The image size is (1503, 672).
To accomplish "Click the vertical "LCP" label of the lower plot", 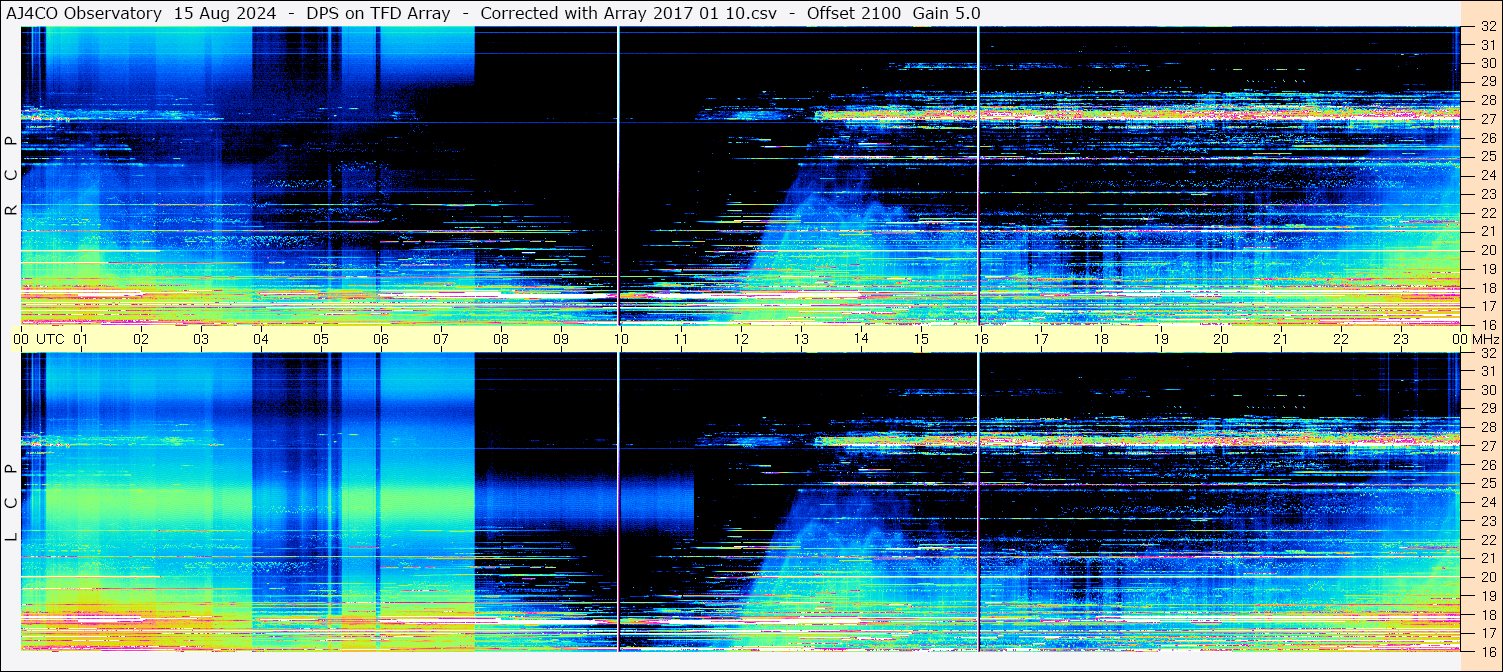I will pyautogui.click(x=11, y=503).
